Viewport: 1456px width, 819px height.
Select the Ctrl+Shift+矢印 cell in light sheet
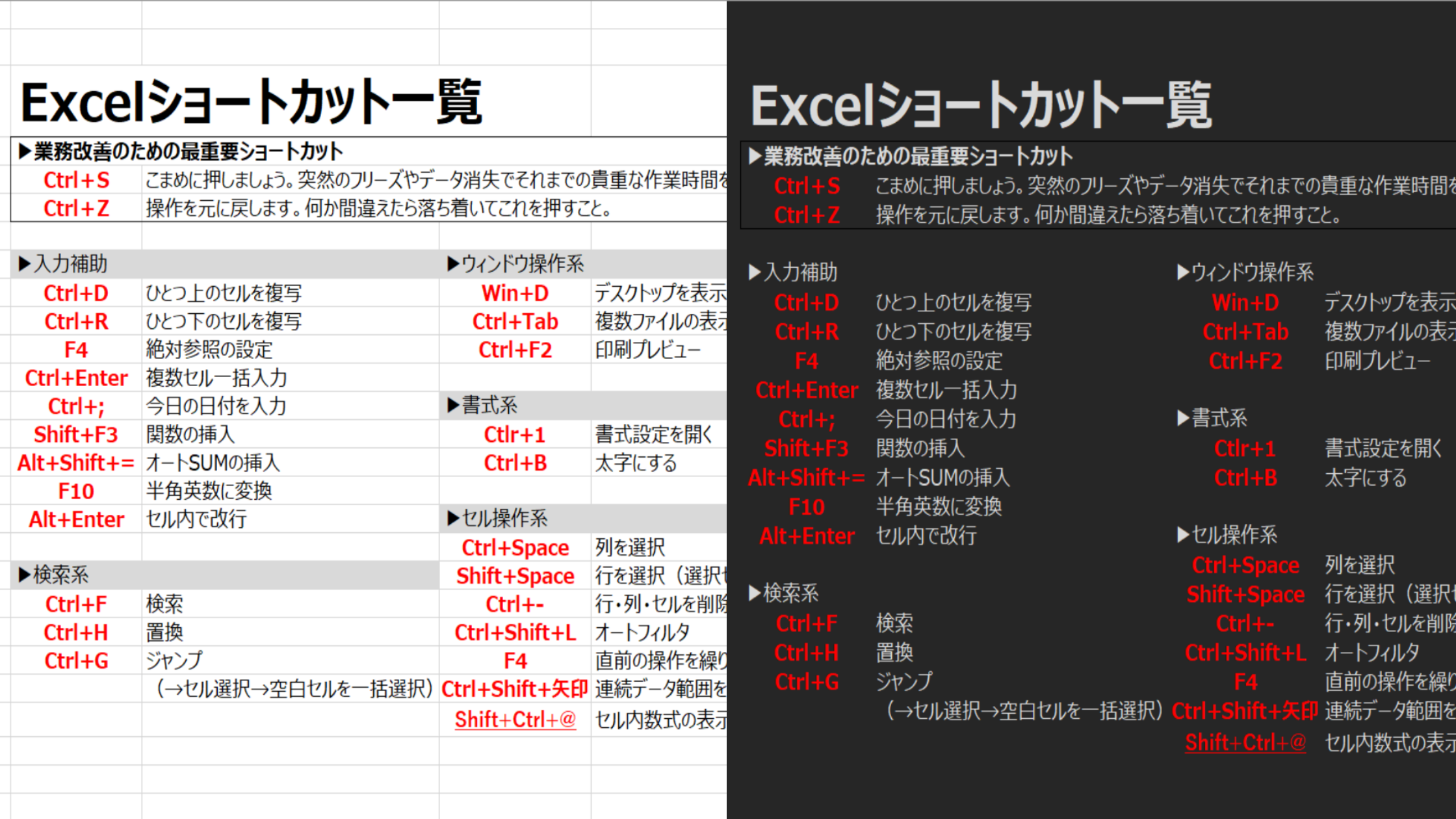tap(515, 689)
